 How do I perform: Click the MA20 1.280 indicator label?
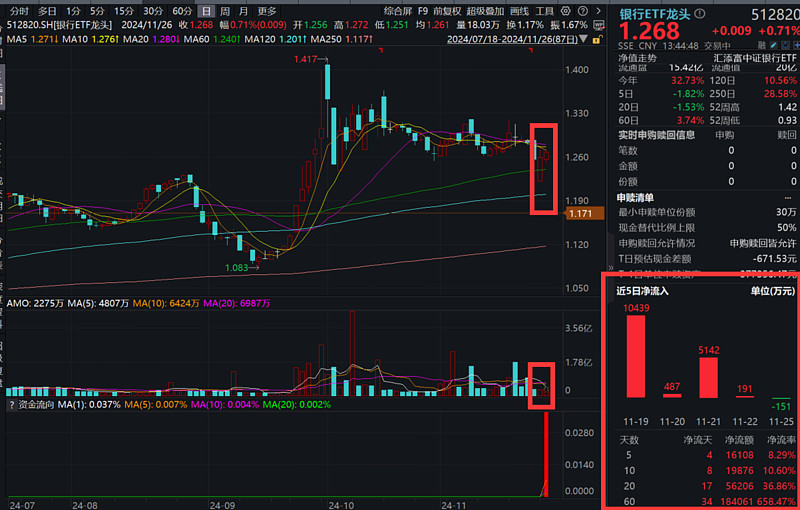152,39
